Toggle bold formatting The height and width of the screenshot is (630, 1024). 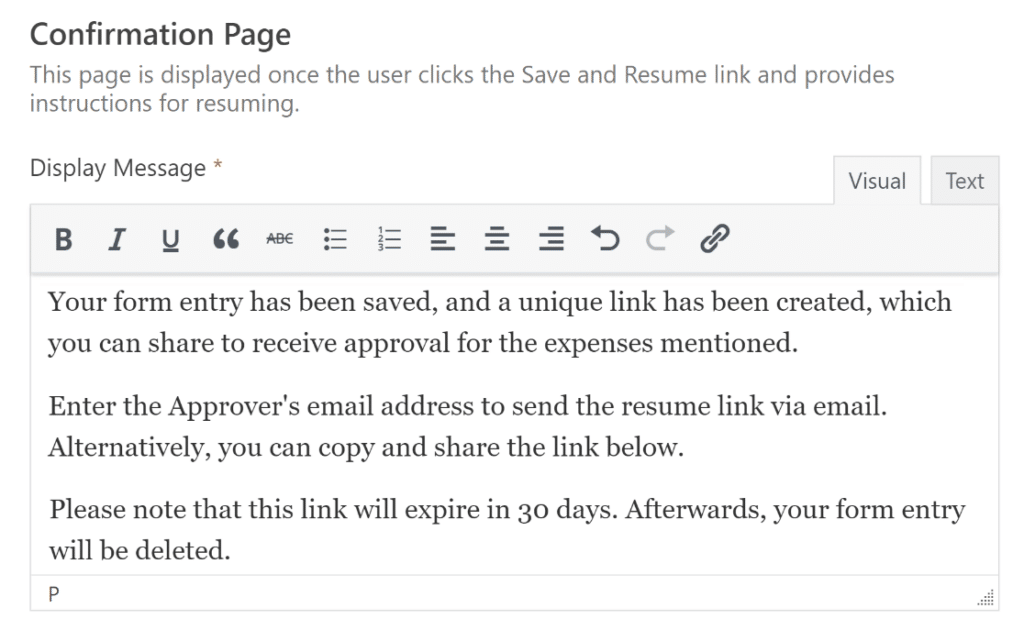point(63,239)
